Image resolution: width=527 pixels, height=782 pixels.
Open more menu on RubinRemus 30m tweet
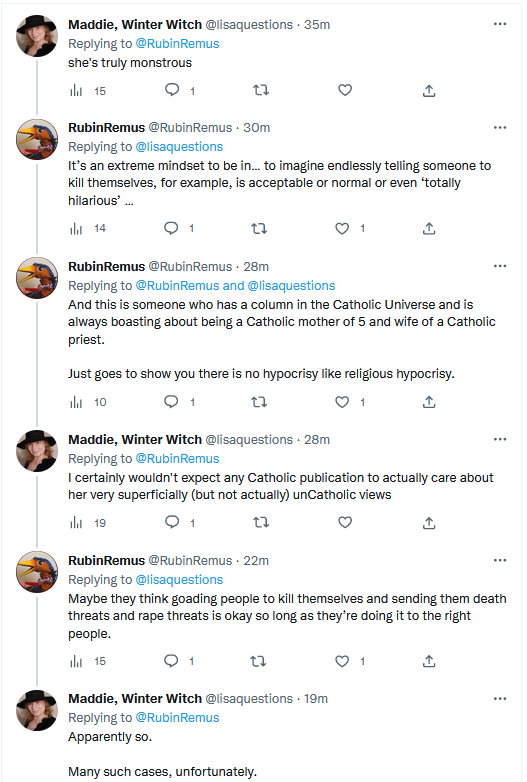coord(500,128)
